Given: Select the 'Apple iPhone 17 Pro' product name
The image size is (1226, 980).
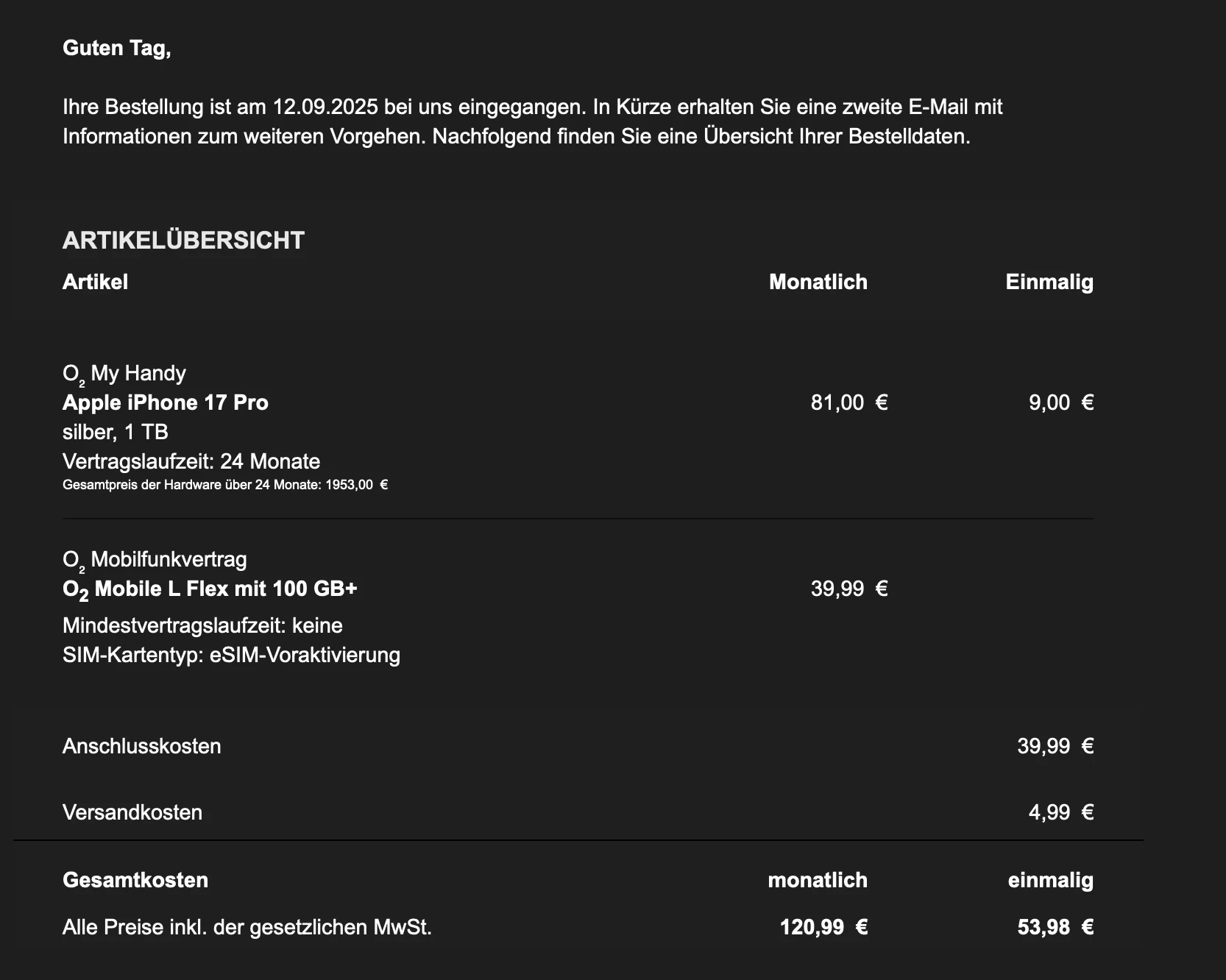Looking at the screenshot, I should (166, 402).
